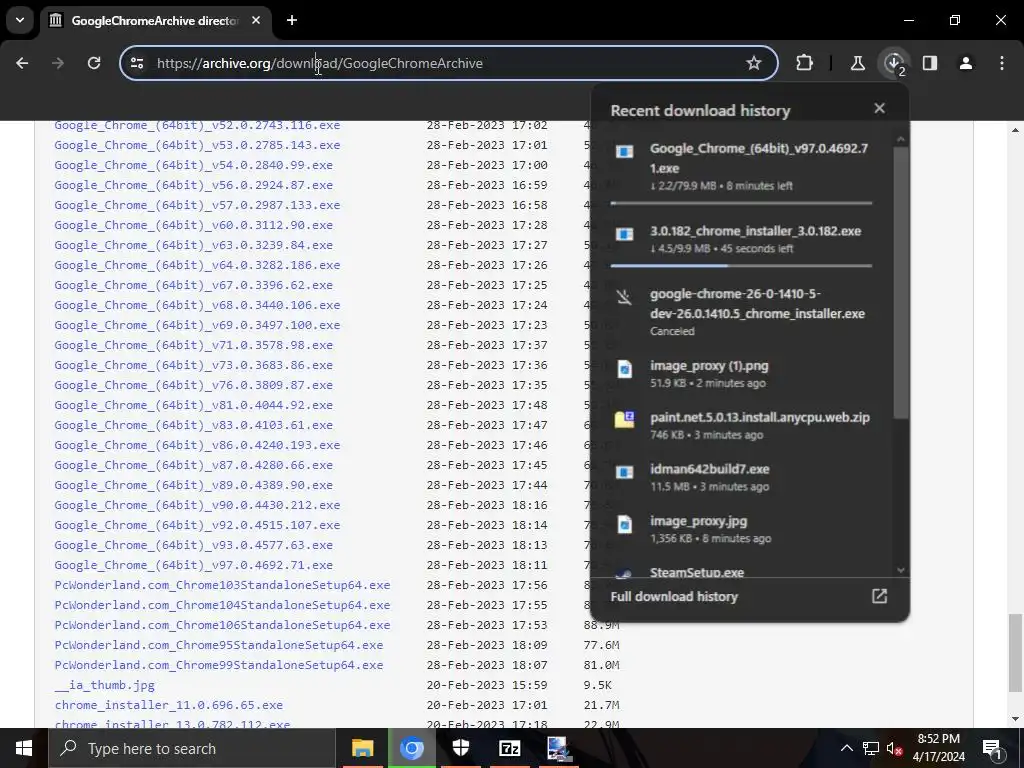Open Windows Security shield taskbar icon
The height and width of the screenshot is (768, 1024).
pos(461,748)
